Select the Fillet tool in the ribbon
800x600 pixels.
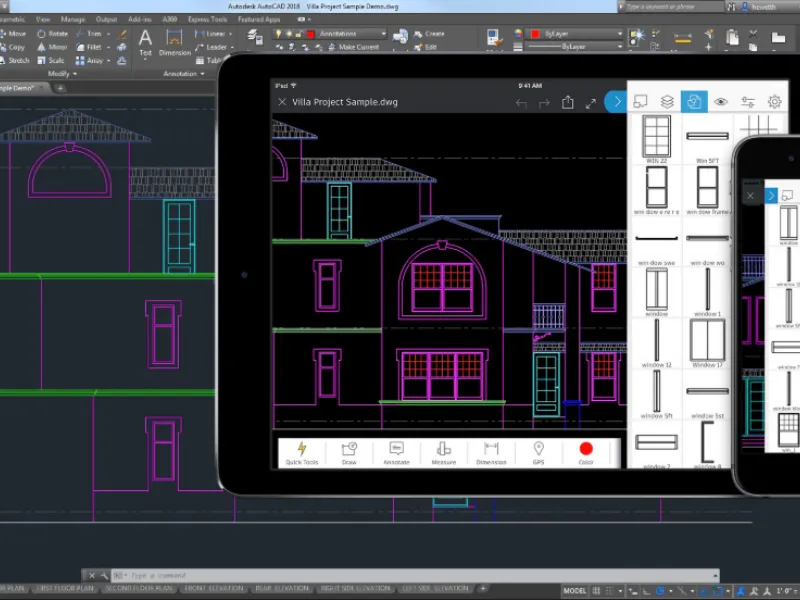pos(89,47)
